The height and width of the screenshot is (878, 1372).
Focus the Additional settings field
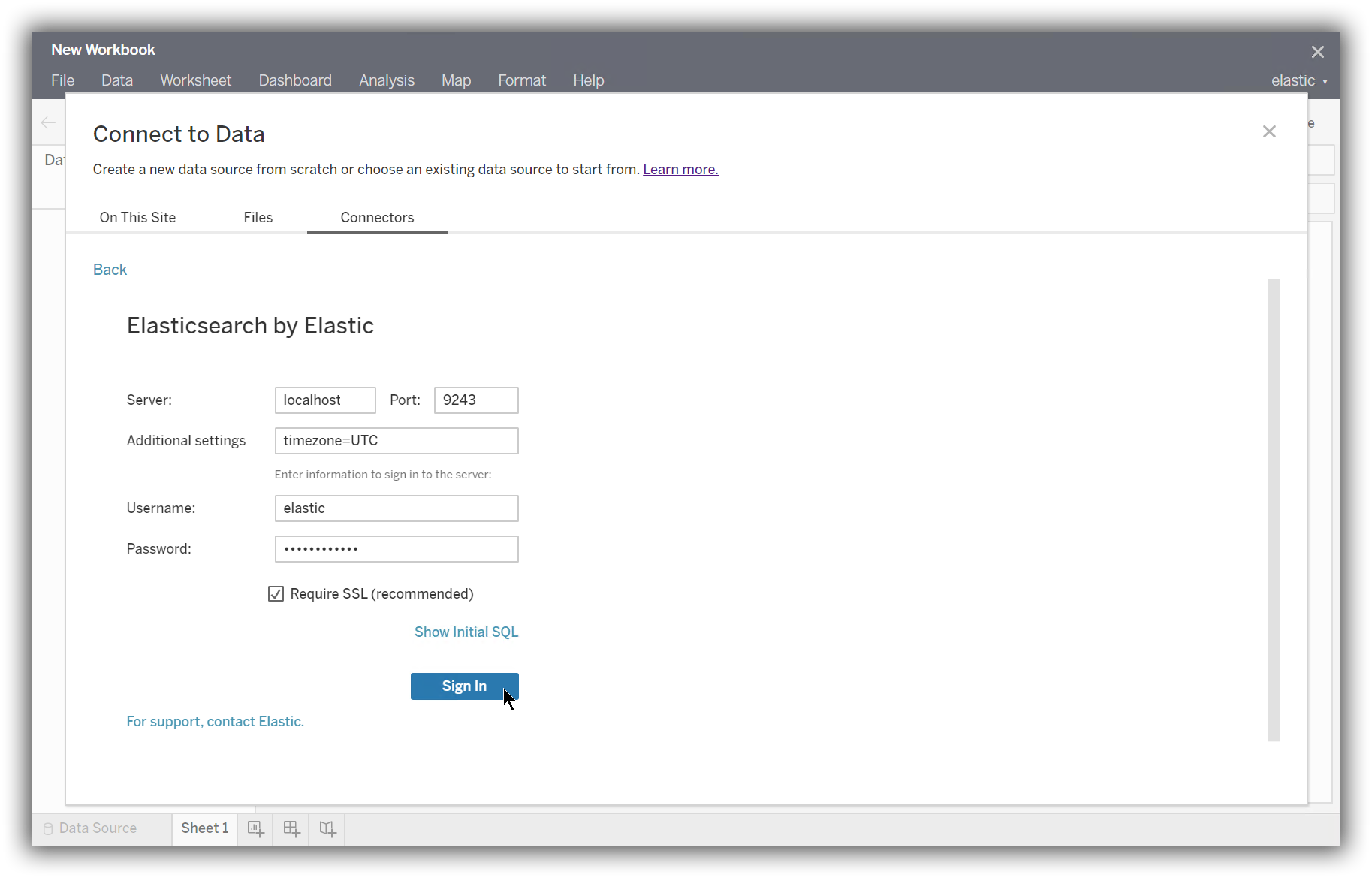pos(397,441)
